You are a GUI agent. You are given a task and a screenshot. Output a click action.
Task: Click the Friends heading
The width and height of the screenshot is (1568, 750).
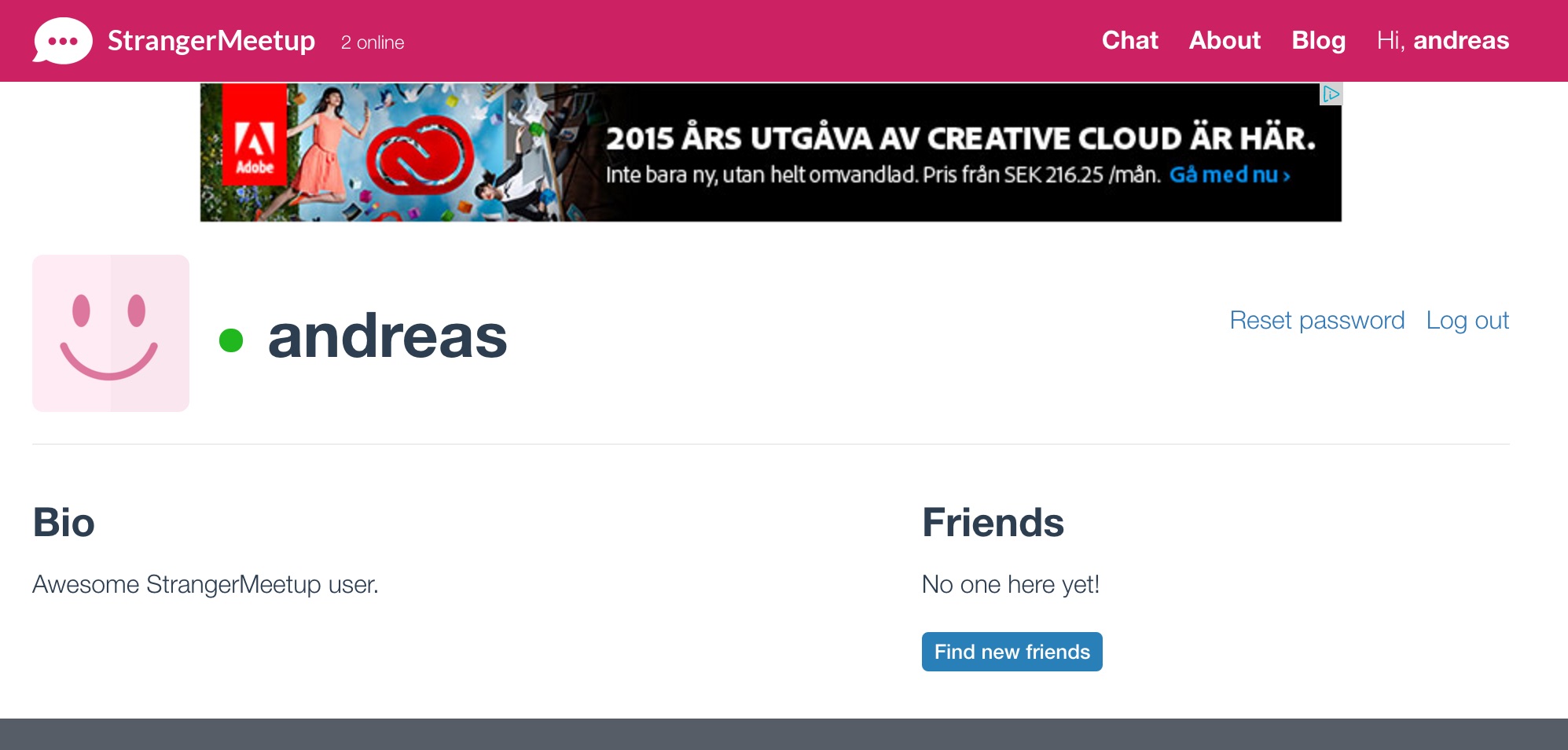(x=993, y=523)
